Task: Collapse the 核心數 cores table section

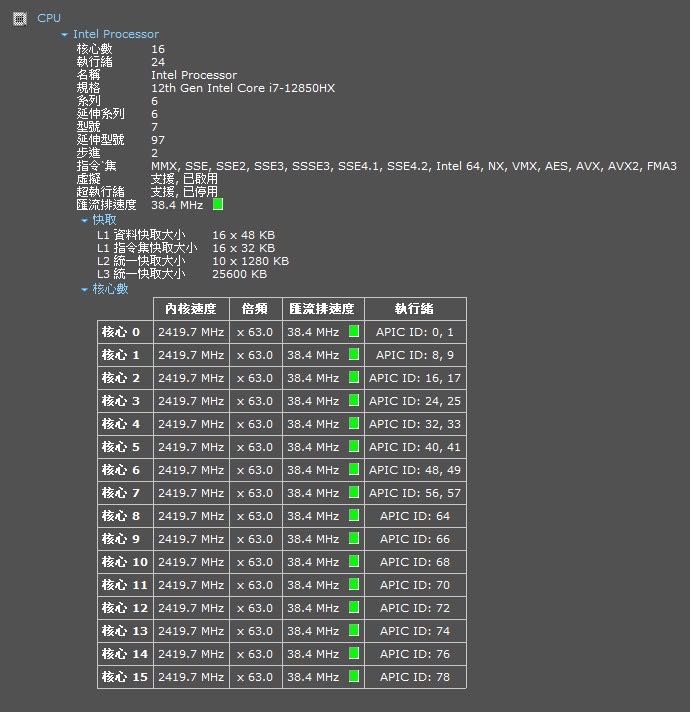Action: click(x=84, y=290)
